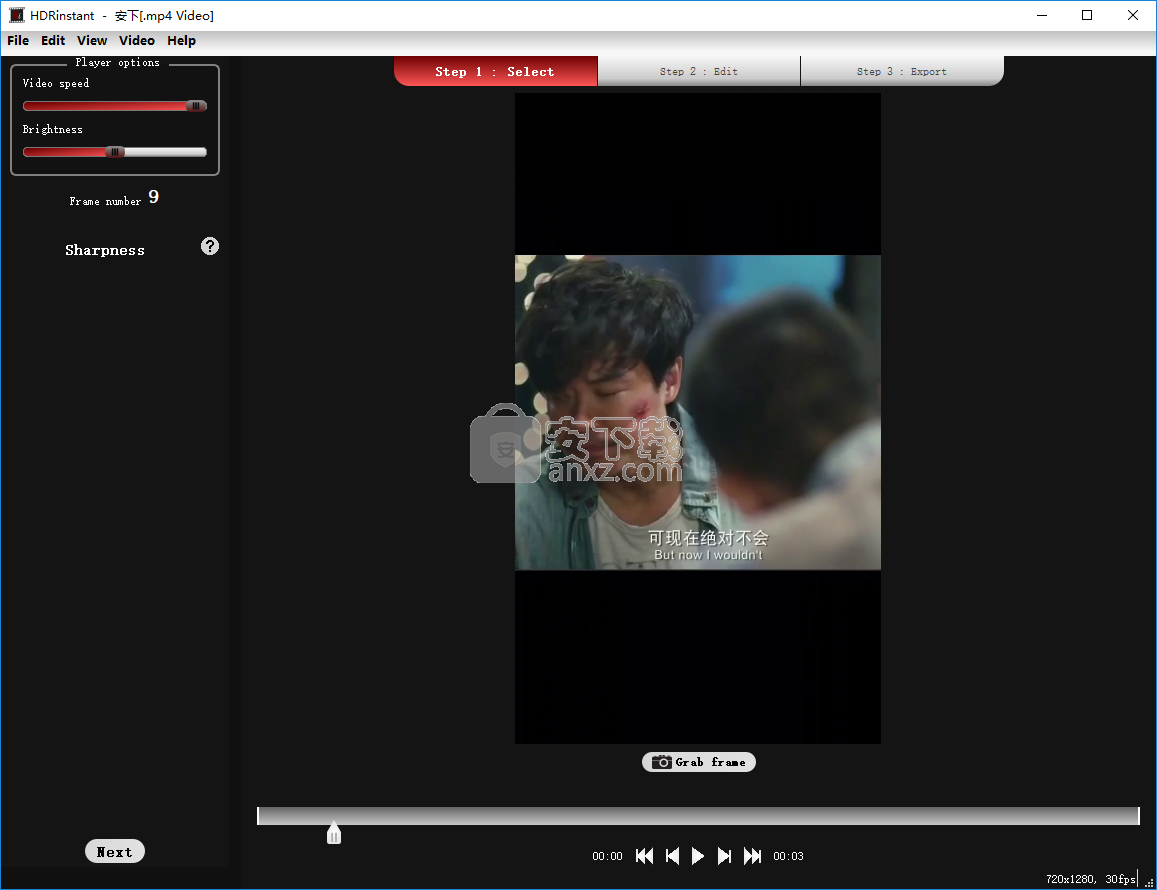The height and width of the screenshot is (890, 1157).
Task: Click the HDRinstant app icon in title bar
Action: pos(16,15)
